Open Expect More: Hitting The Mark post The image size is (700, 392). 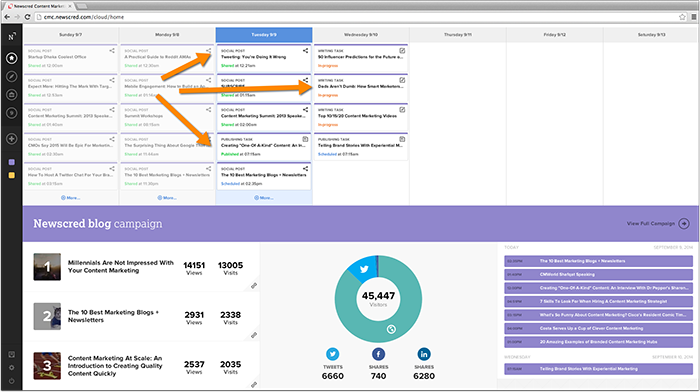click(x=69, y=86)
